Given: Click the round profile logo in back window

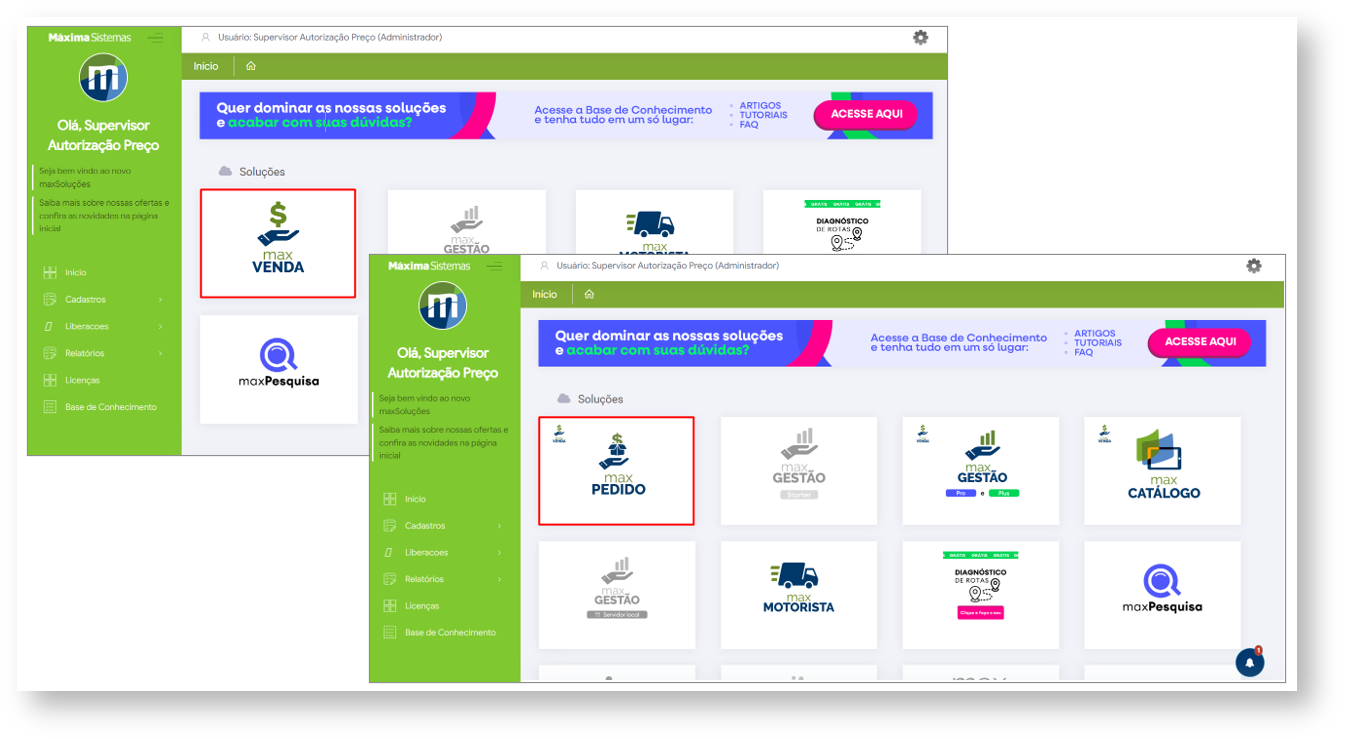Looking at the screenshot, I should click(103, 77).
